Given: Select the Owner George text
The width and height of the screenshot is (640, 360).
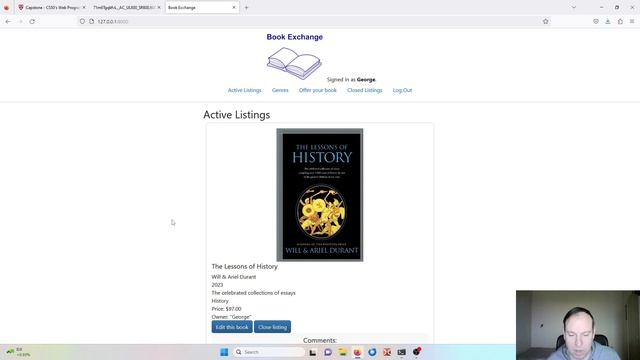Looking at the screenshot, I should click(x=231, y=317).
